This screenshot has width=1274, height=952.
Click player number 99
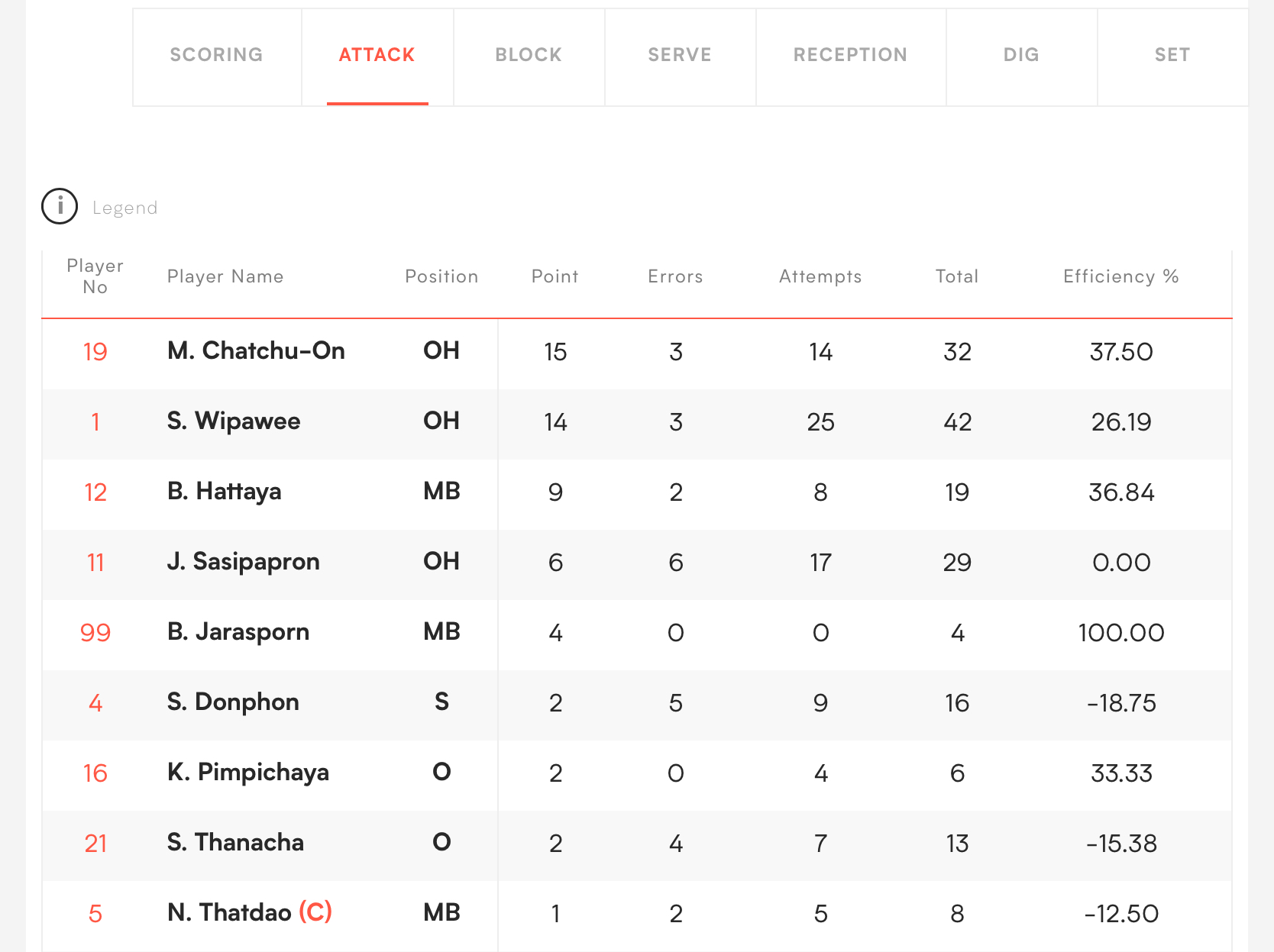(95, 633)
